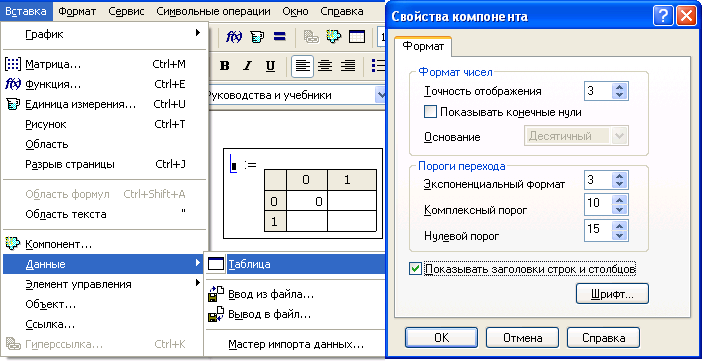
Task: Right-align the text
Action: (x=348, y=66)
